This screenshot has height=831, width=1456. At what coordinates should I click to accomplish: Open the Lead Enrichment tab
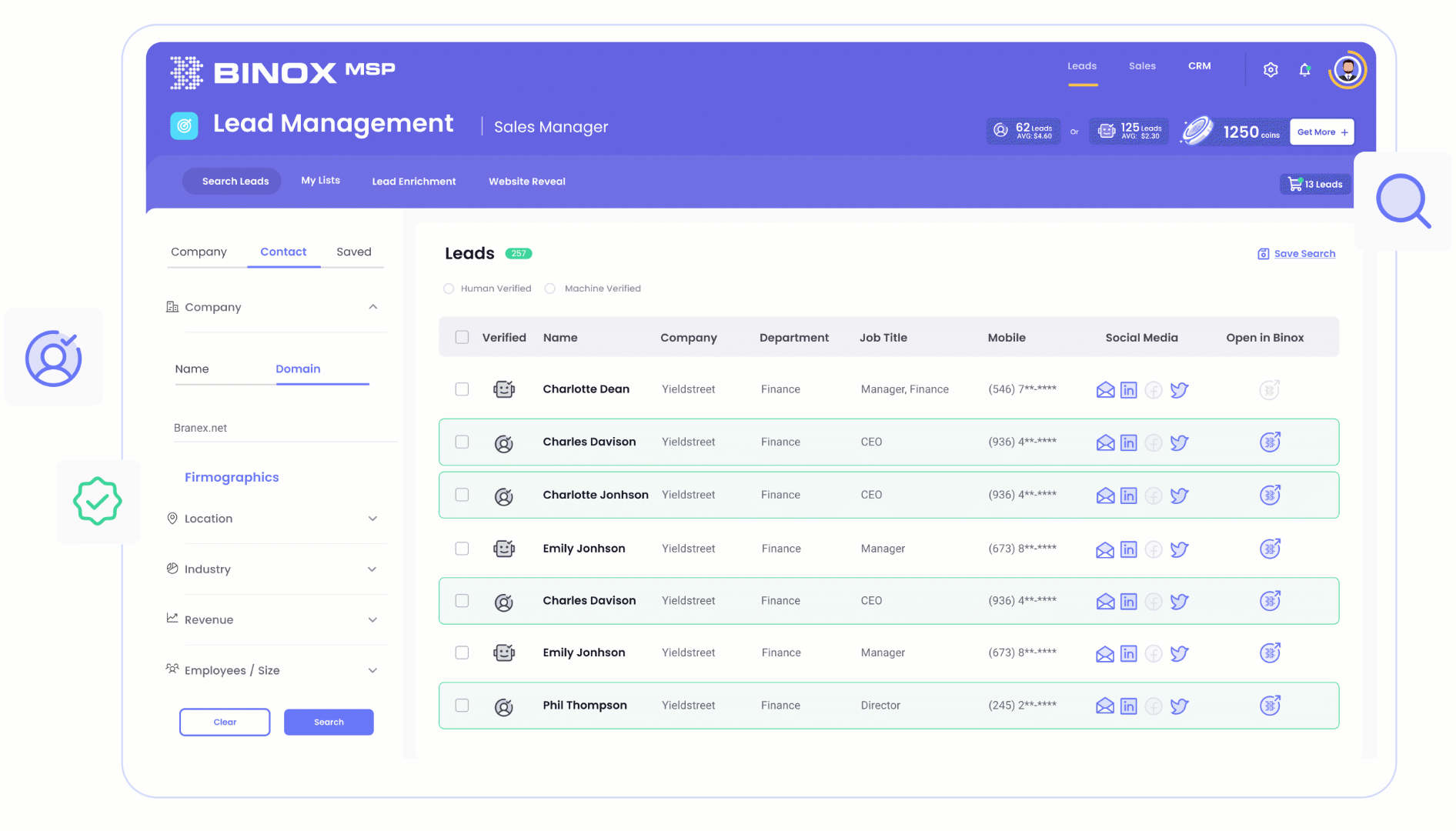click(414, 182)
